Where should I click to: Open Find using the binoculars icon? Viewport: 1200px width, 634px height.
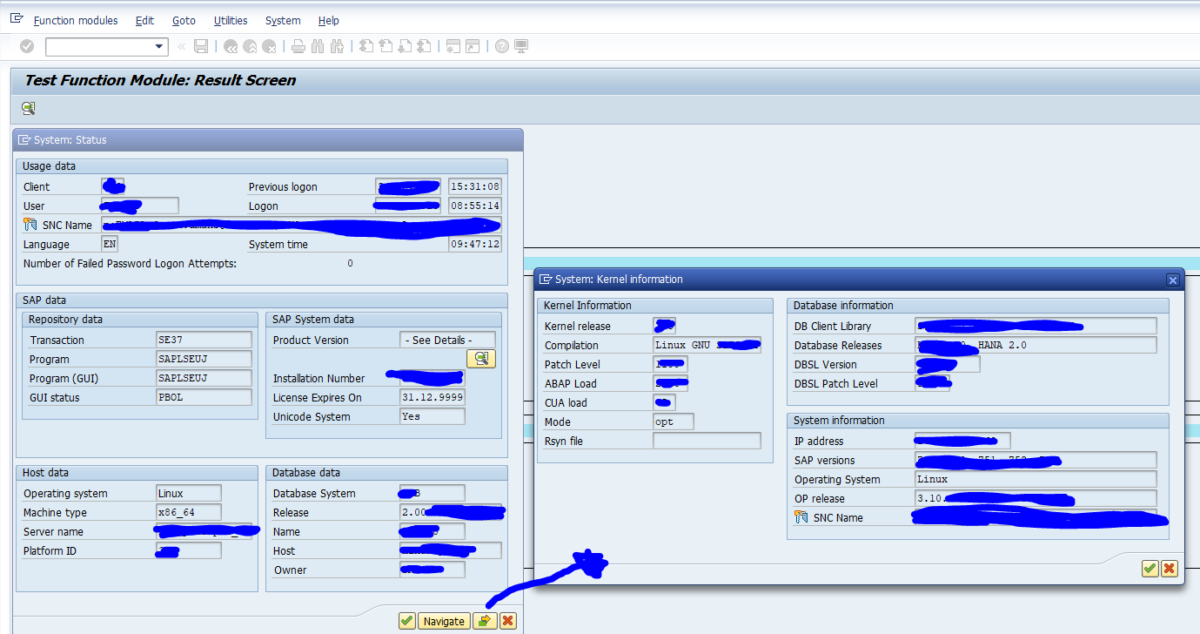[316, 46]
